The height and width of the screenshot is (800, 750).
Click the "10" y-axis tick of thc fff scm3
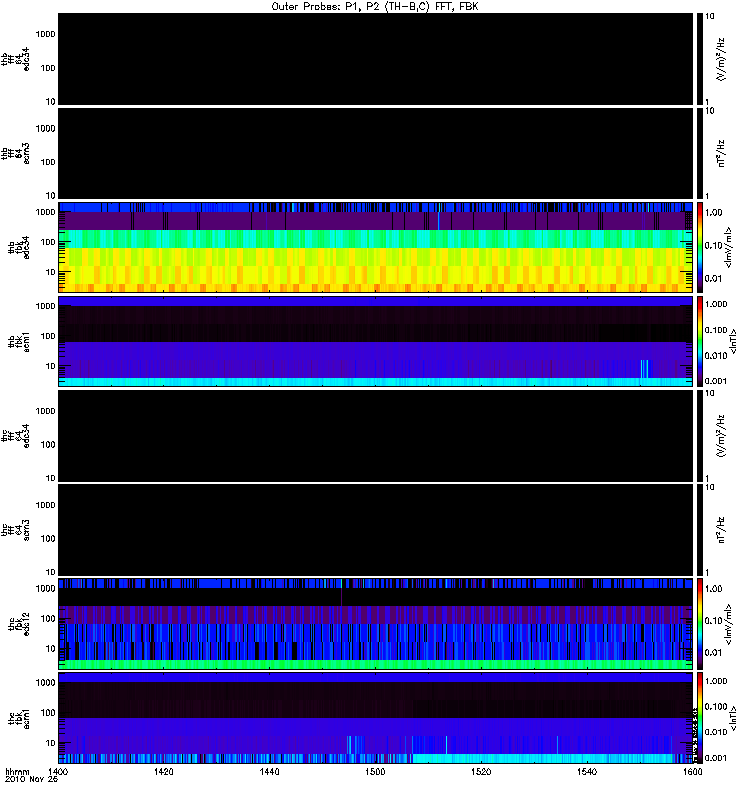point(50,572)
